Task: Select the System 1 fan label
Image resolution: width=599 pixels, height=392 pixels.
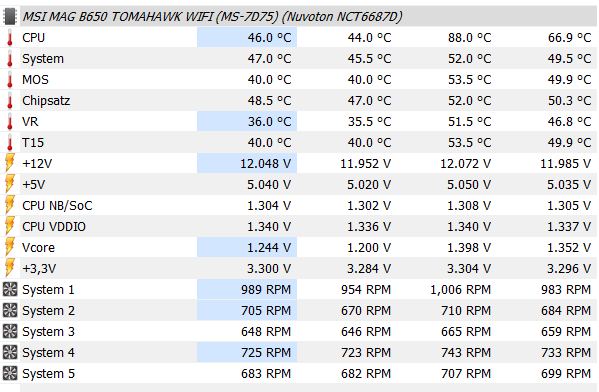Action: [48, 290]
